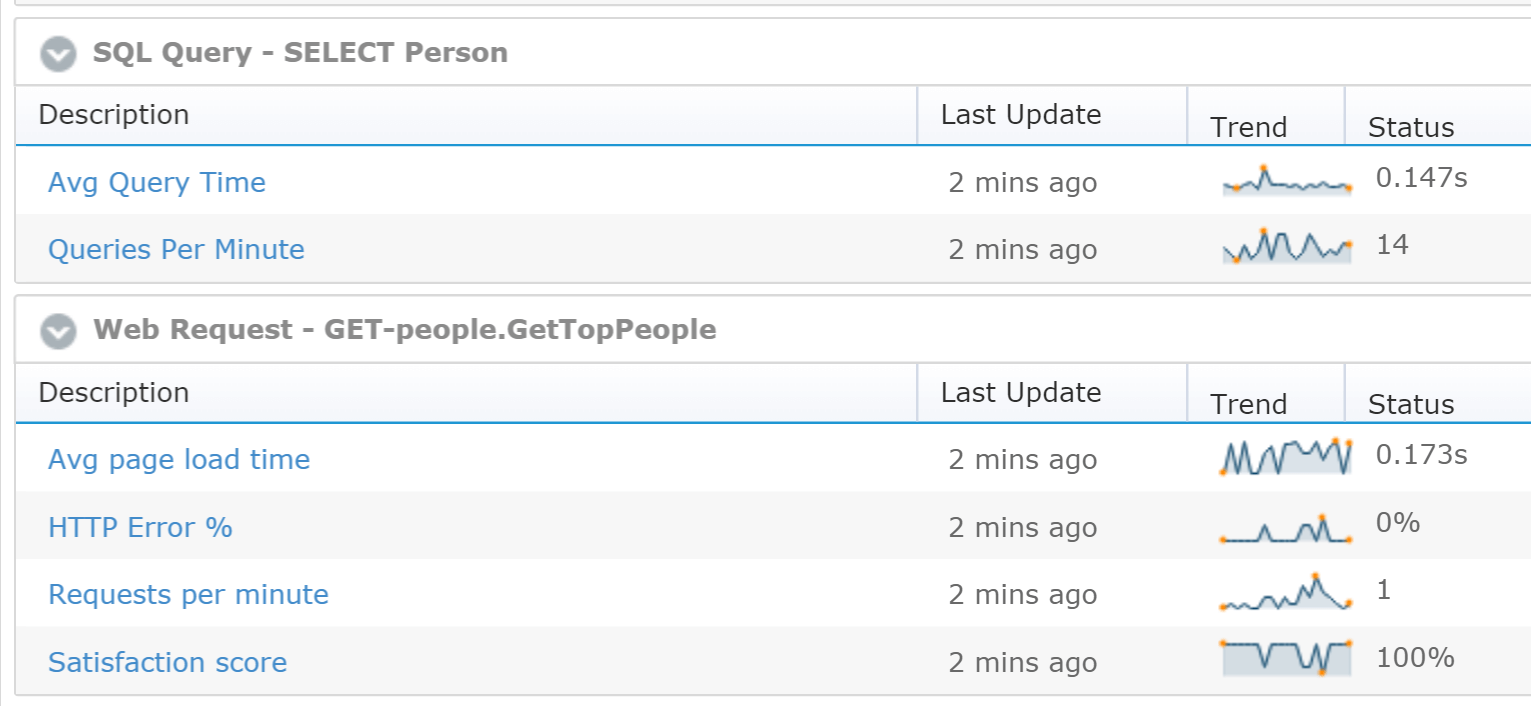Open the Requests per minute monitor

pyautogui.click(x=188, y=594)
